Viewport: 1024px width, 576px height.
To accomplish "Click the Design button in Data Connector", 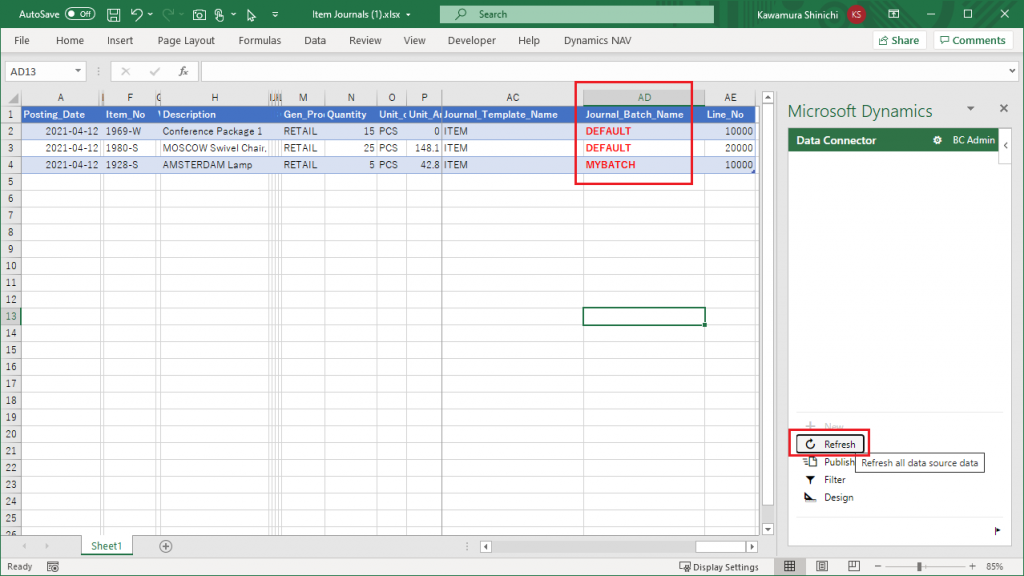I will 829,498.
